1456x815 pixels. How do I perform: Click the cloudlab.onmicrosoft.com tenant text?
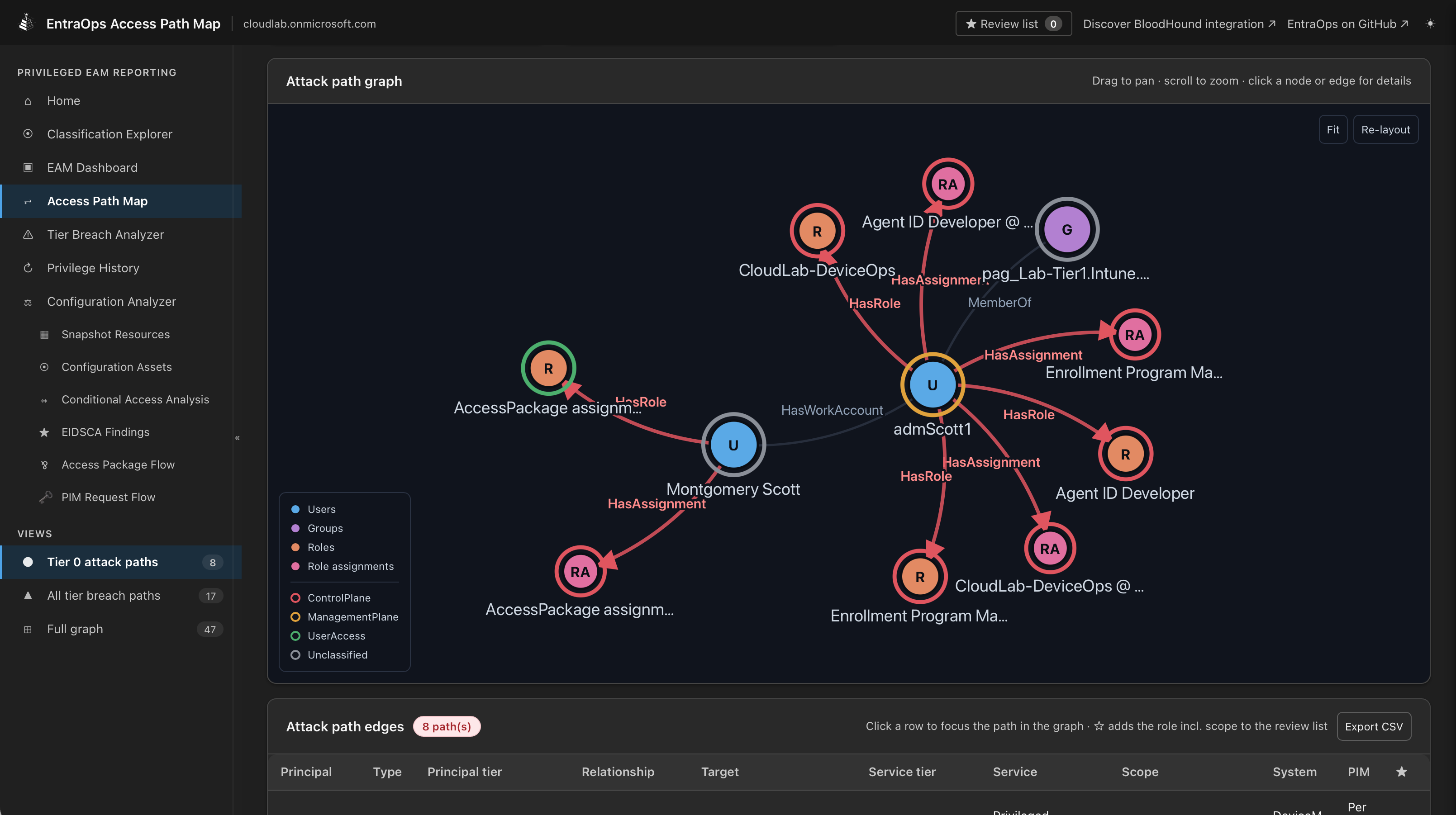click(309, 24)
